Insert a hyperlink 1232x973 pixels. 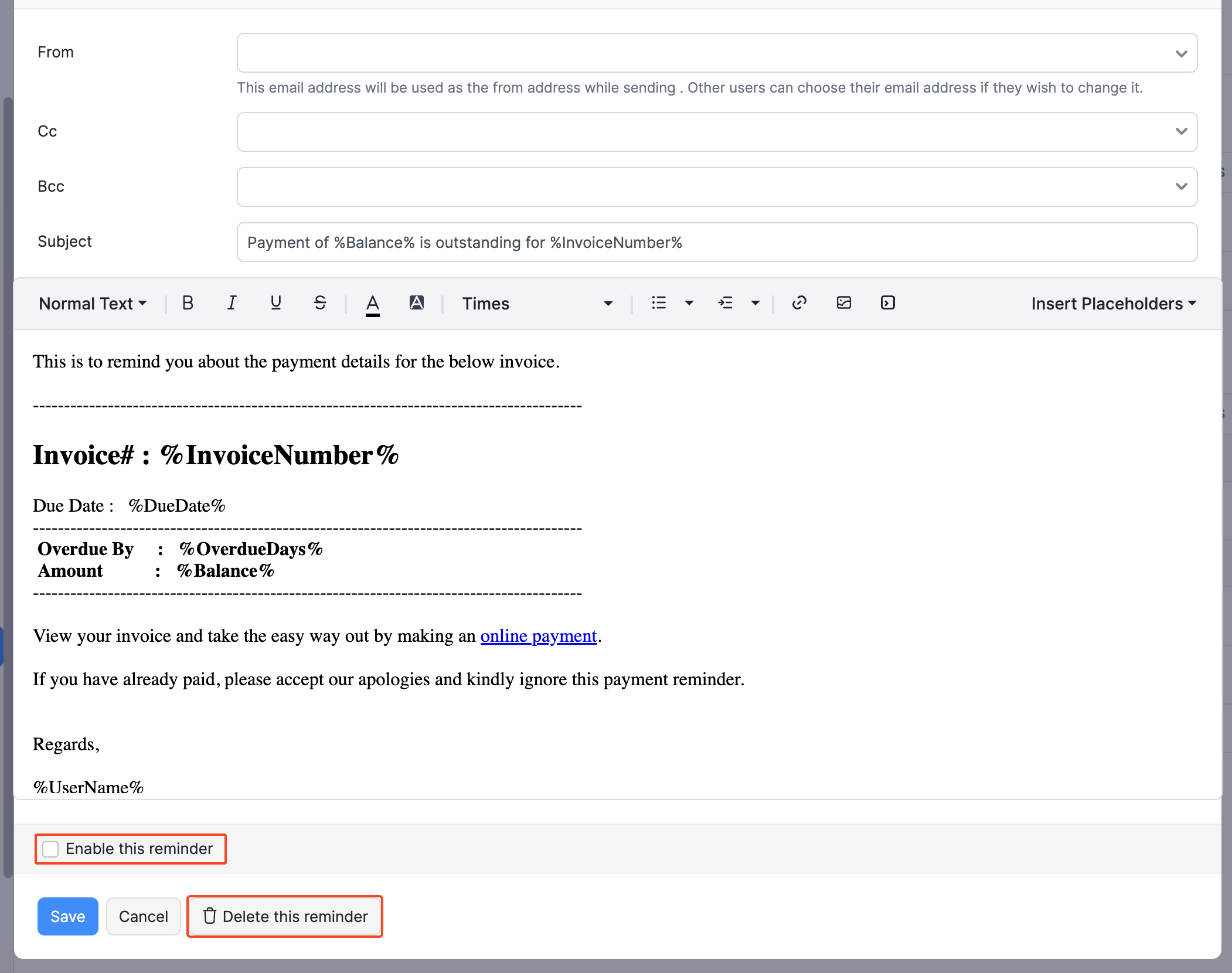(x=799, y=303)
